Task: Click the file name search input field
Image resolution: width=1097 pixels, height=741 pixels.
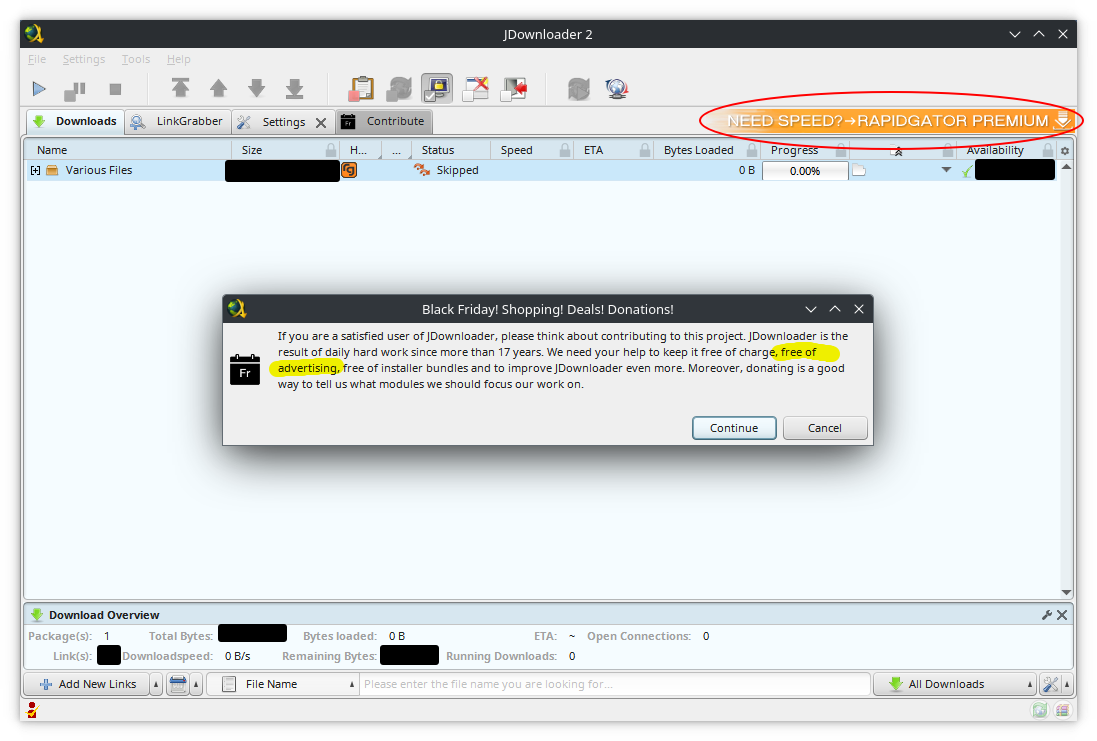Action: (613, 684)
